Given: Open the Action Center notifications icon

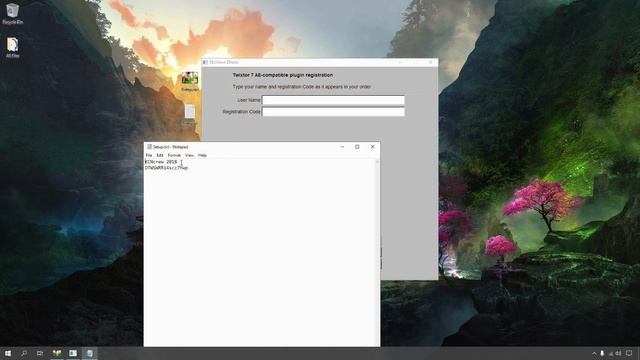Looking at the screenshot, I should (x=629, y=353).
